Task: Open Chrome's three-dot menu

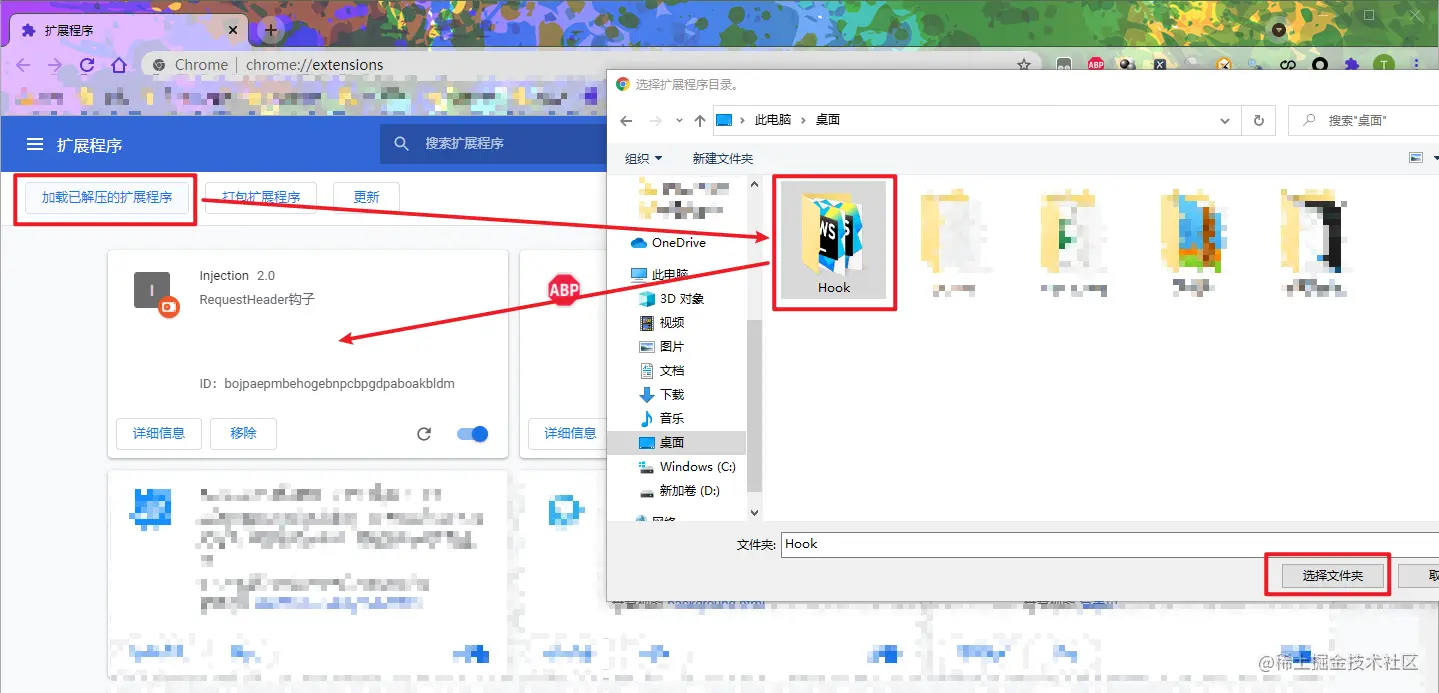Action: [1416, 65]
